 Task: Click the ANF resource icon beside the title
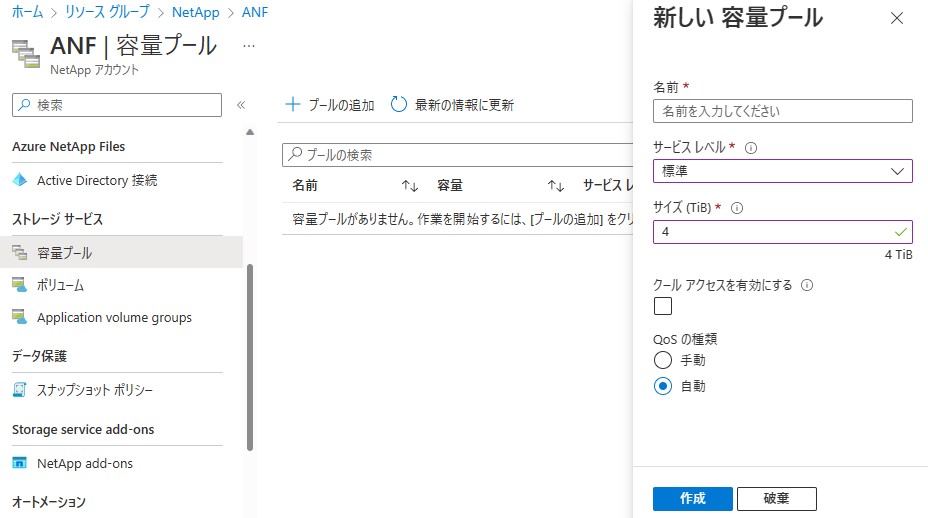[26, 54]
